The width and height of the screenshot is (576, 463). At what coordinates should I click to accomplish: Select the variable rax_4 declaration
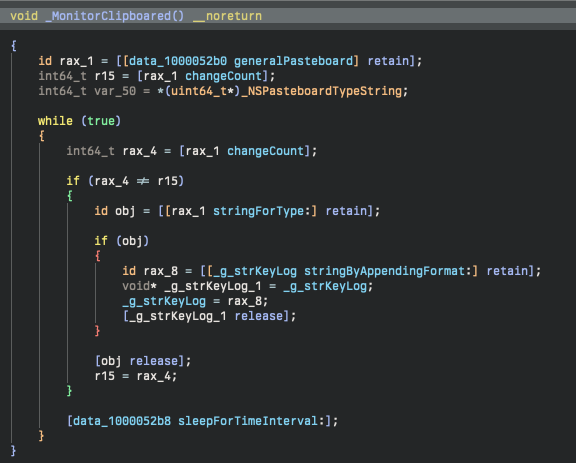click(140, 151)
